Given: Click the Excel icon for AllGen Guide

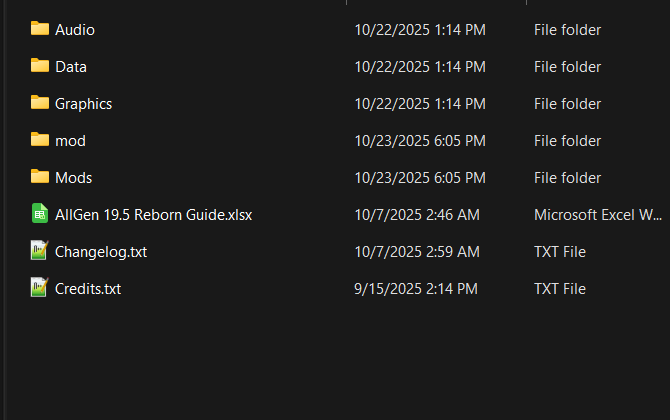Looking at the screenshot, I should (40, 214).
